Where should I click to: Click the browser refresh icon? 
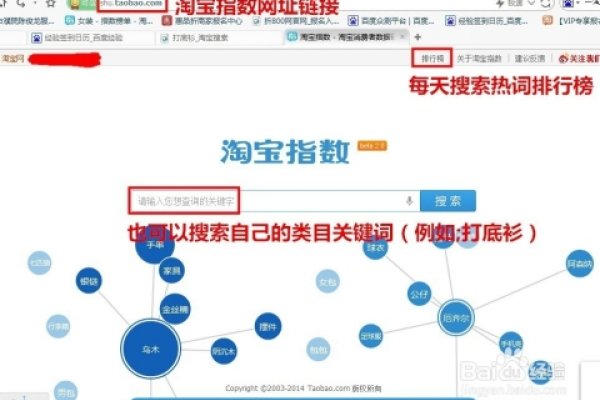[x=546, y=3]
